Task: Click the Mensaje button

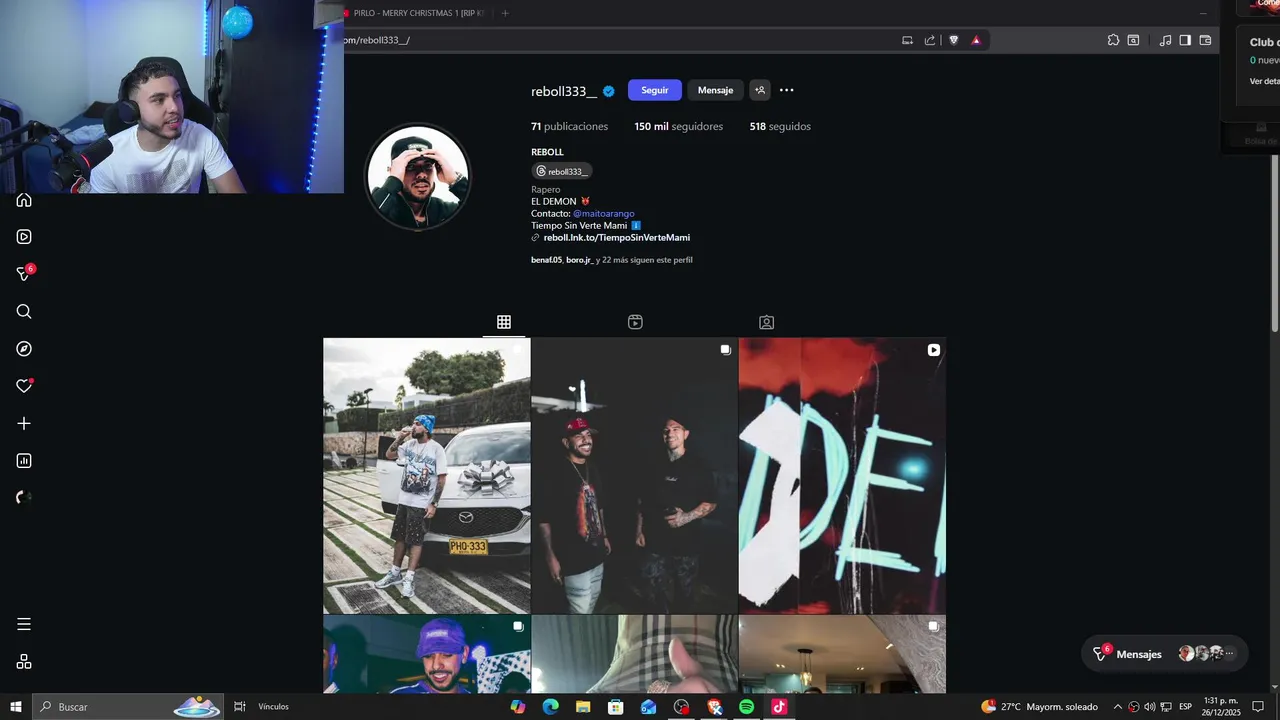Action: [x=715, y=90]
